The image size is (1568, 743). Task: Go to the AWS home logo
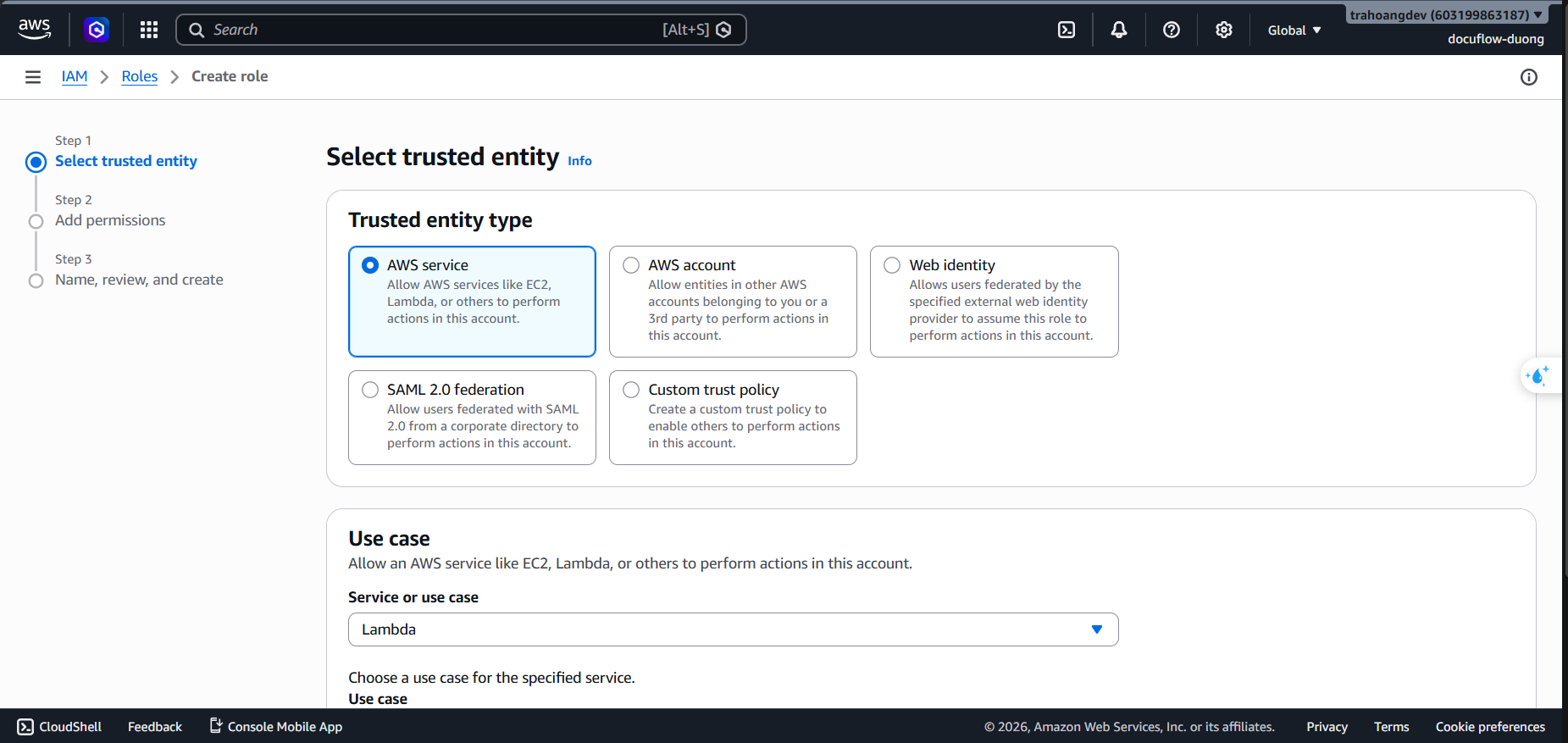(x=35, y=30)
